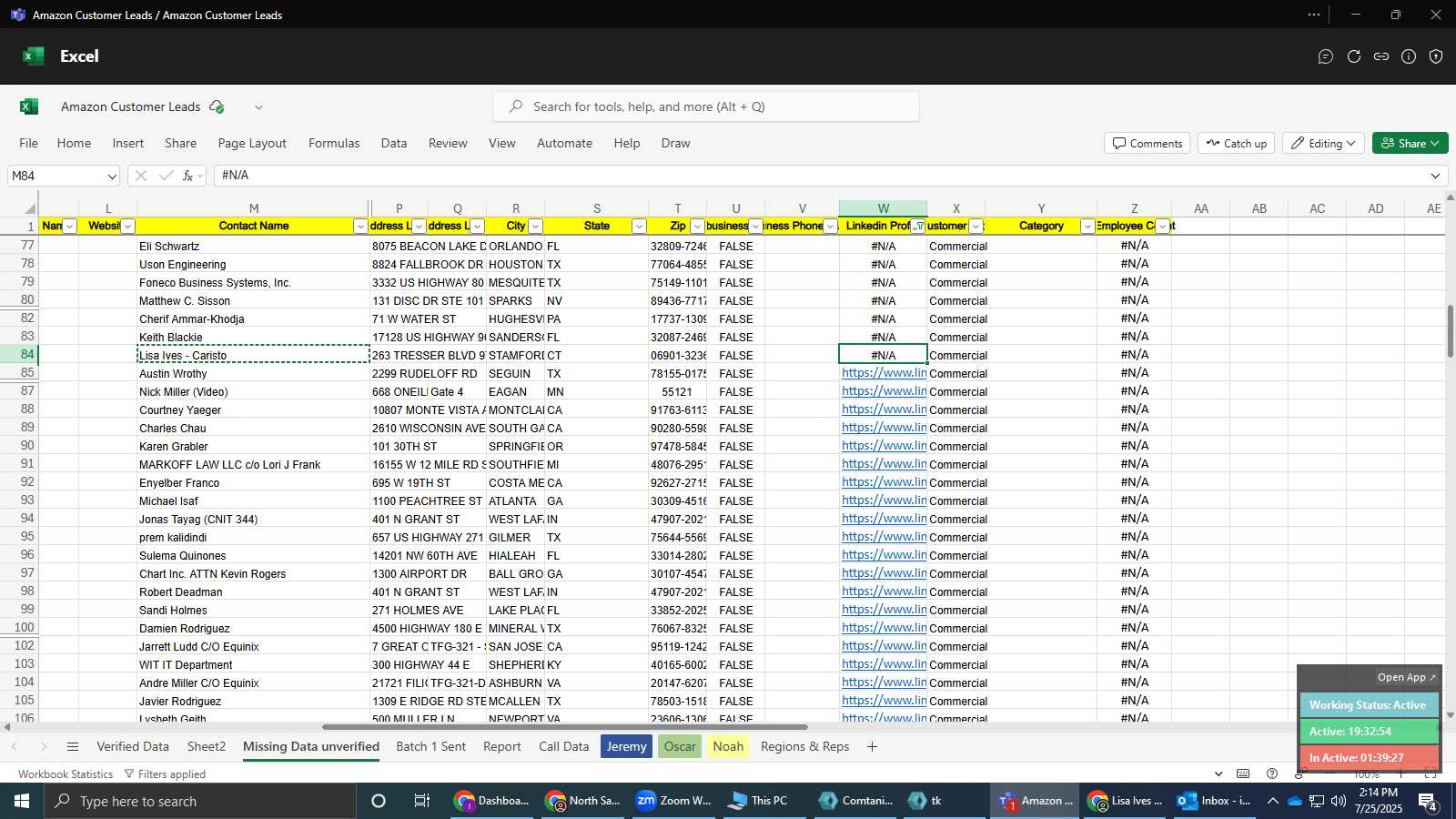The image size is (1456, 819).
Task: Open the notification center icon
Action: 1428,801
